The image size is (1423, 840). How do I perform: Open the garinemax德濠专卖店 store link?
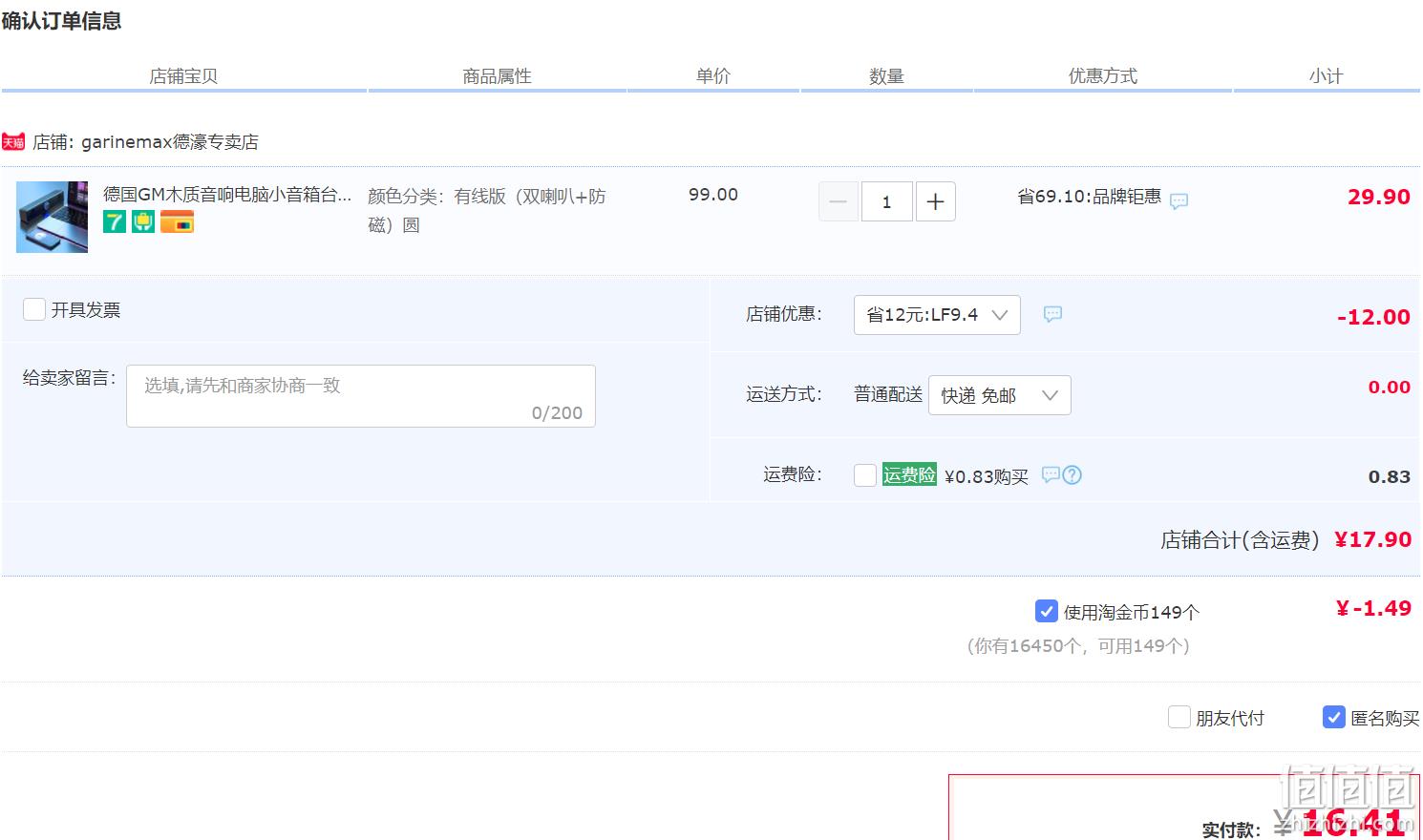point(170,142)
